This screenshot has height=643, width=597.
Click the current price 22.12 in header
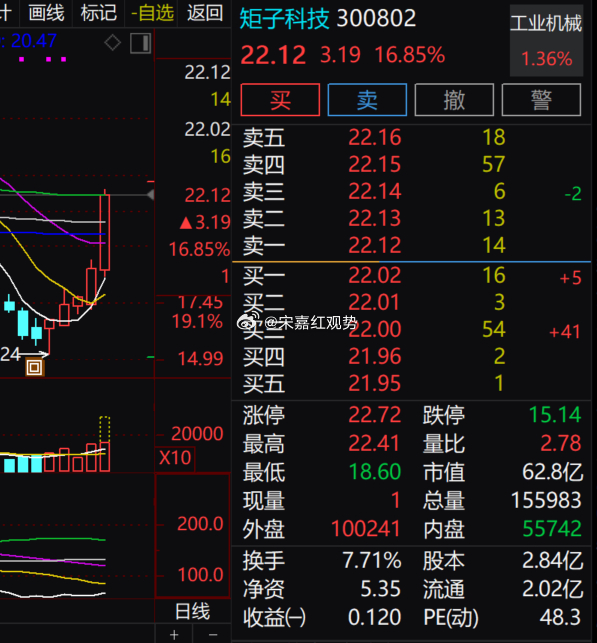point(273,55)
